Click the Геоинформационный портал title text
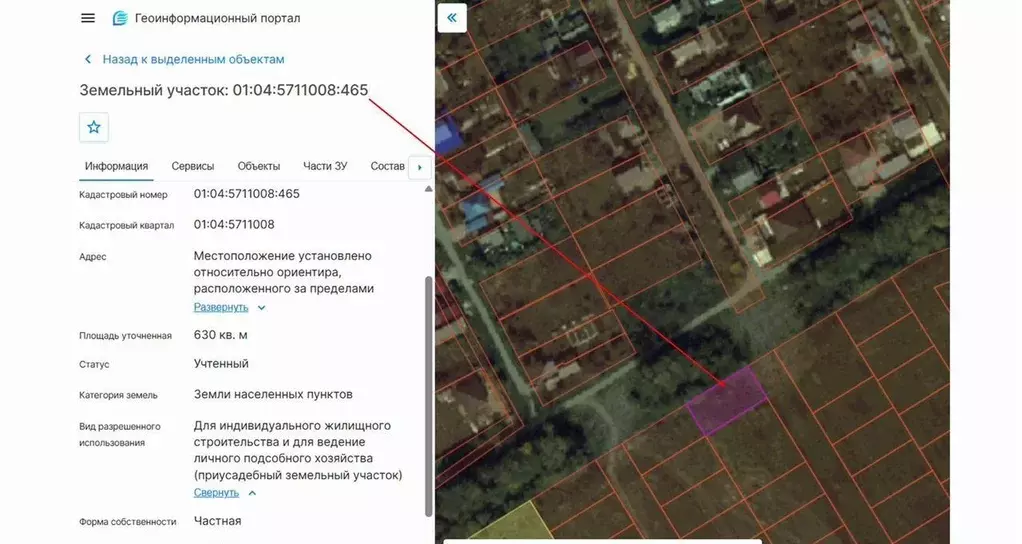 point(218,18)
